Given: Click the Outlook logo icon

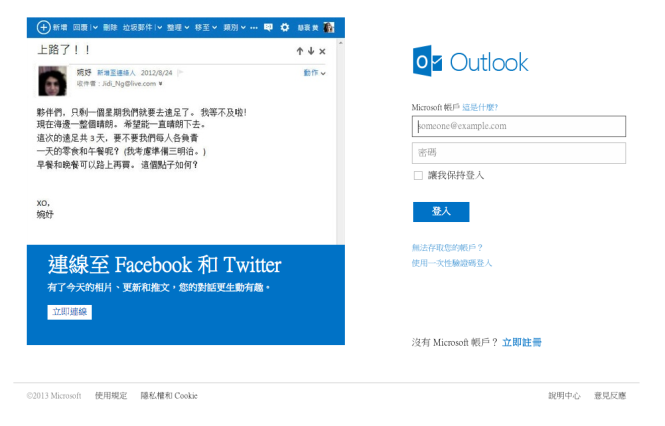Looking at the screenshot, I should point(428,62).
